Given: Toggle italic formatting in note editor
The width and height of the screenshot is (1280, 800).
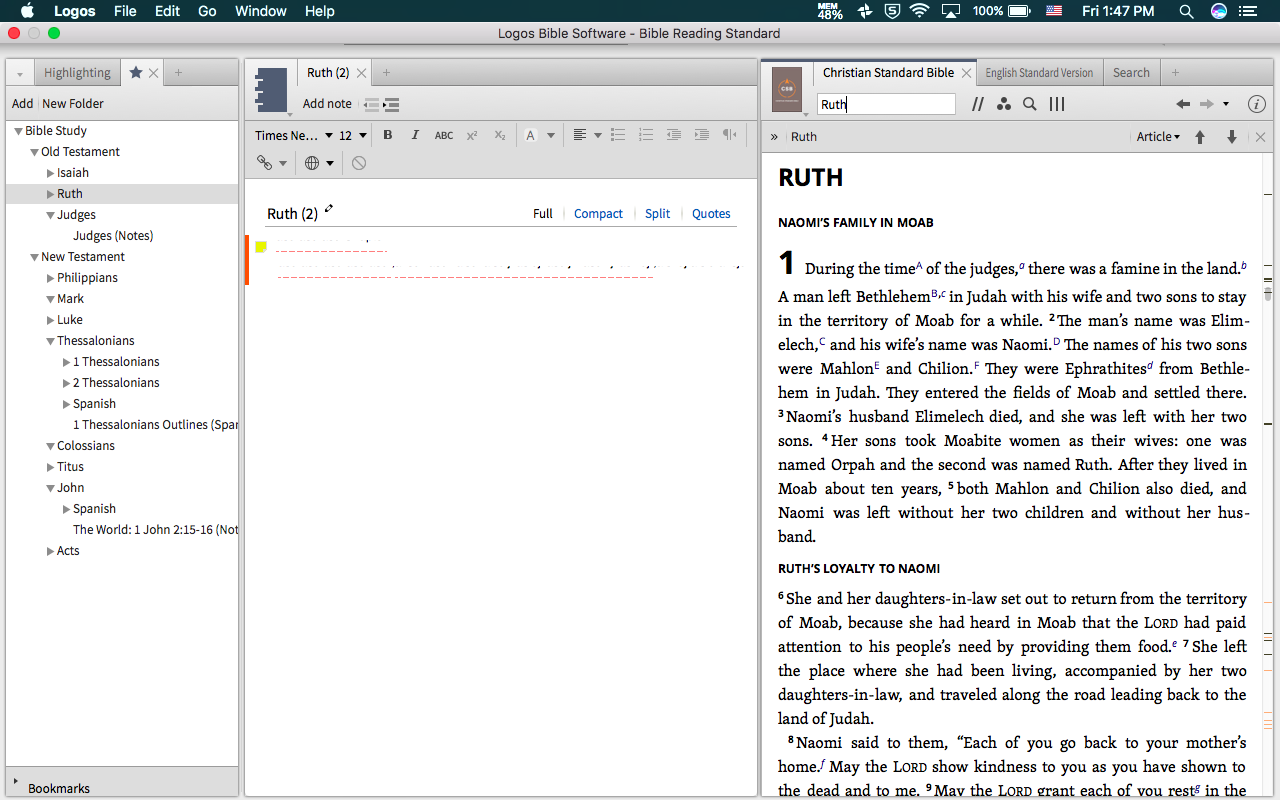Looking at the screenshot, I should pos(415,135).
